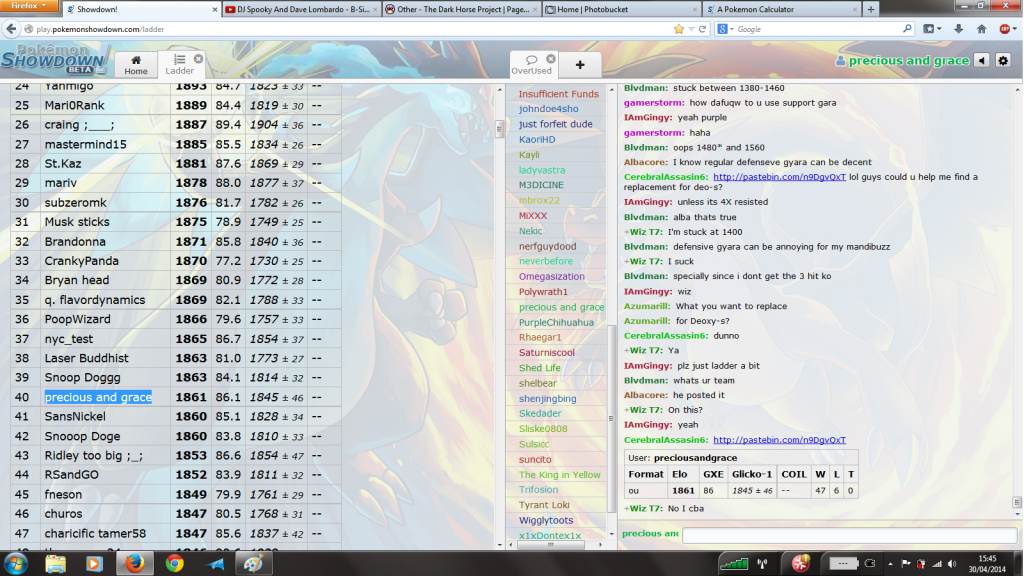Viewport: 1024px width, 576px height.
Task: Open the Windows Start menu
Action: [17, 563]
